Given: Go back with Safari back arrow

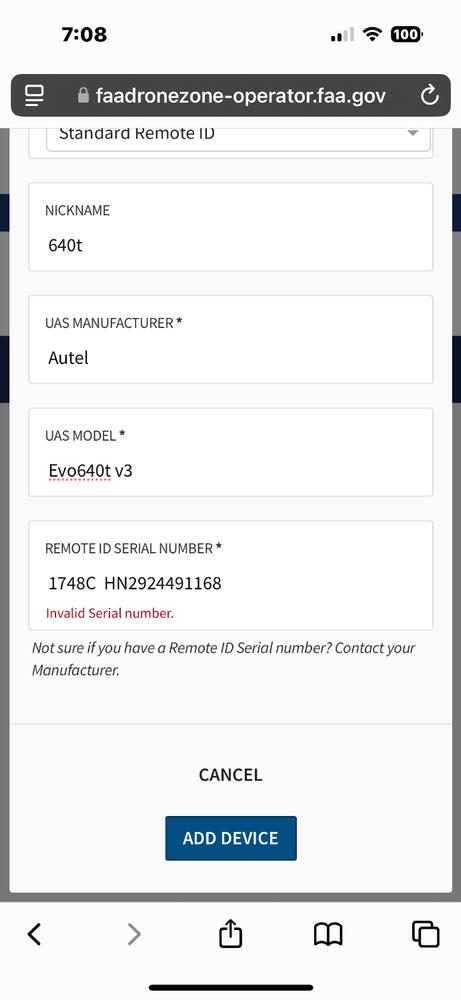Looking at the screenshot, I should point(34,934).
